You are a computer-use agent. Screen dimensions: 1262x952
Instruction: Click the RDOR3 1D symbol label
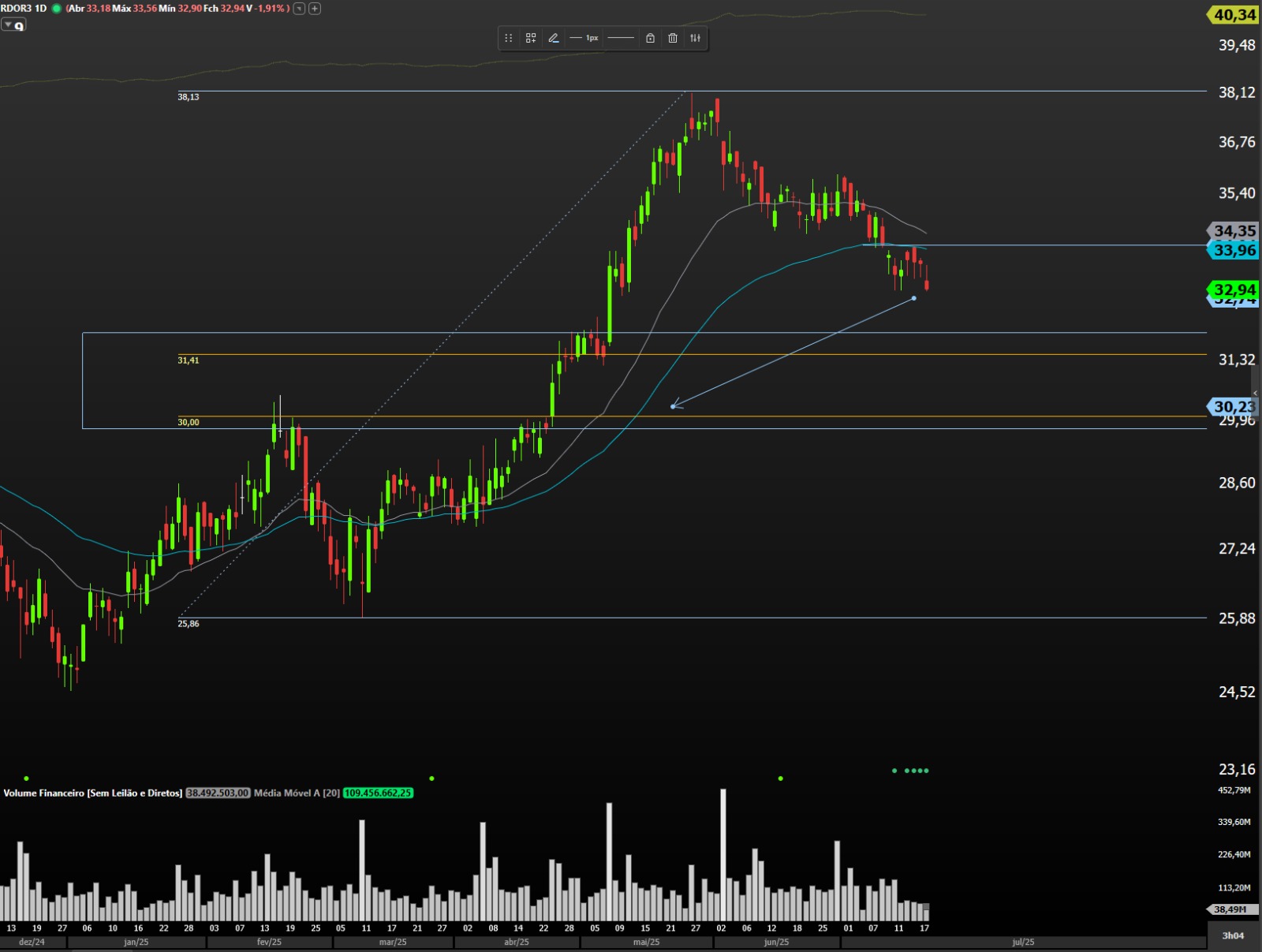click(24, 9)
